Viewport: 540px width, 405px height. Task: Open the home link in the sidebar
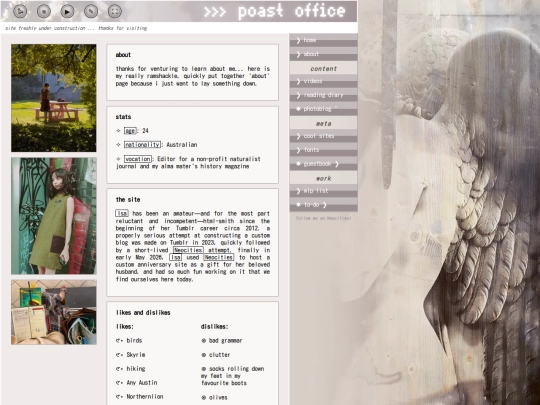[x=323, y=40]
